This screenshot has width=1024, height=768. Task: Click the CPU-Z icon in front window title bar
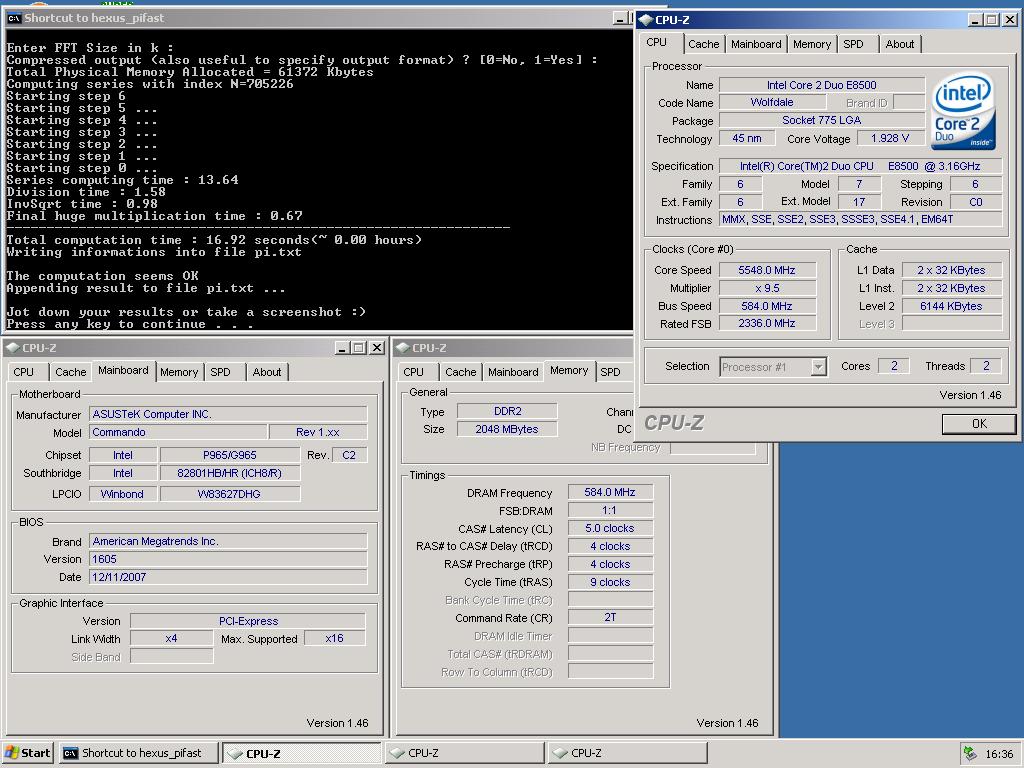tap(645, 20)
